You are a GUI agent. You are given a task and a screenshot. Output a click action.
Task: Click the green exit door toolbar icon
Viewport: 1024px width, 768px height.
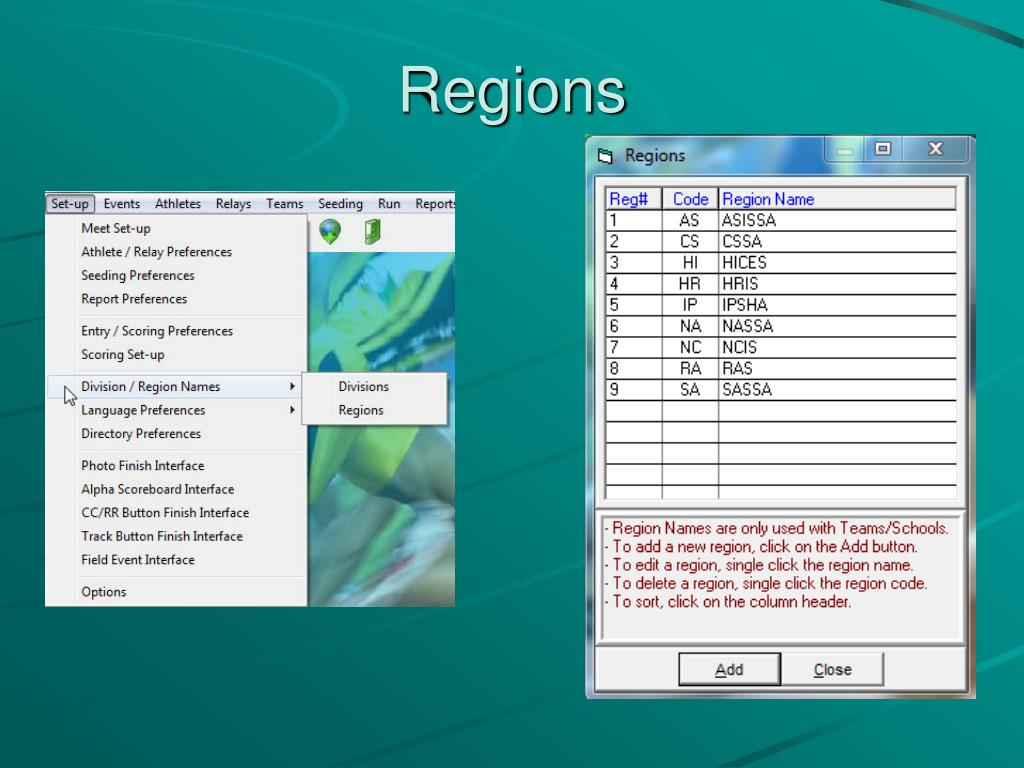tap(372, 231)
